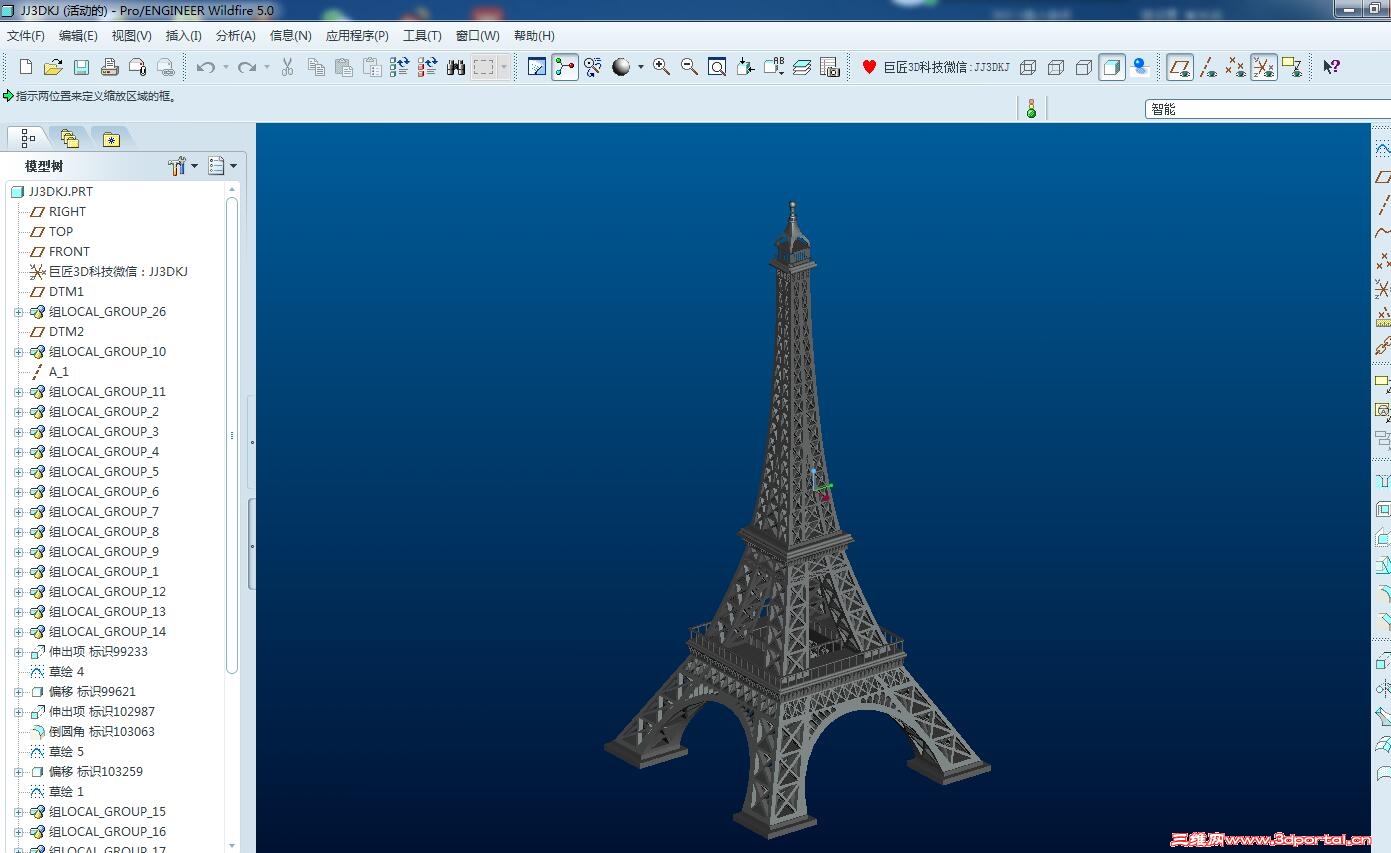Screen dimensions: 1391x853
Task: Click the Undo arrow icon
Action: [206, 67]
